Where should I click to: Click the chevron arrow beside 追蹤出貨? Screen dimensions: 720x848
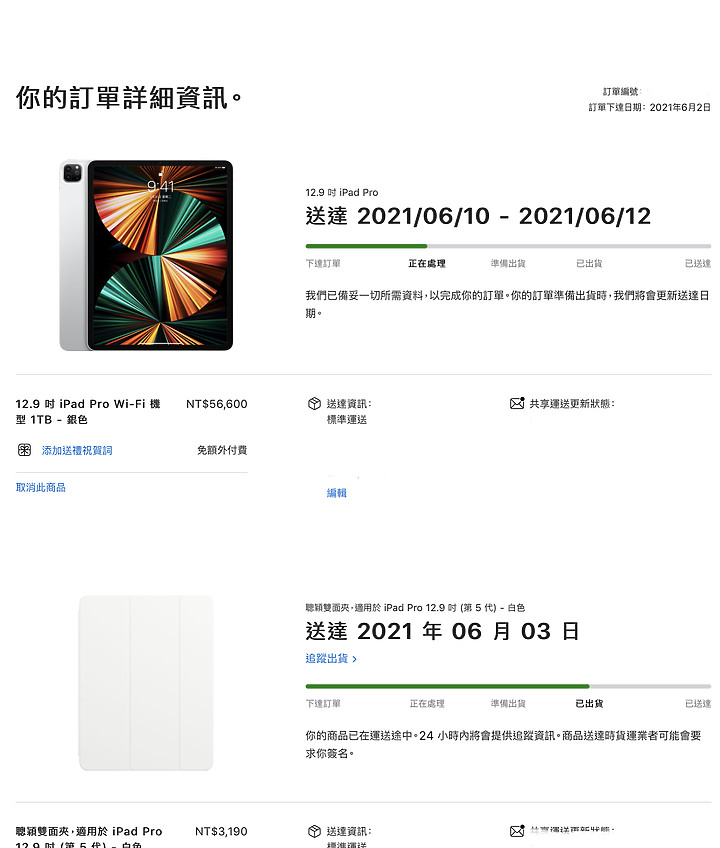point(354,659)
